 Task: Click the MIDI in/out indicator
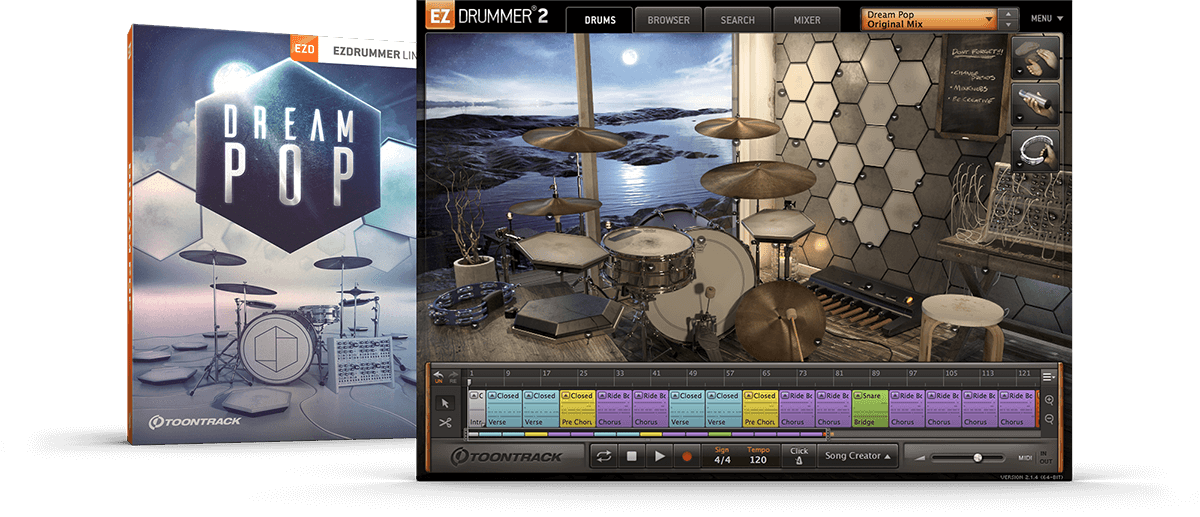1044,457
